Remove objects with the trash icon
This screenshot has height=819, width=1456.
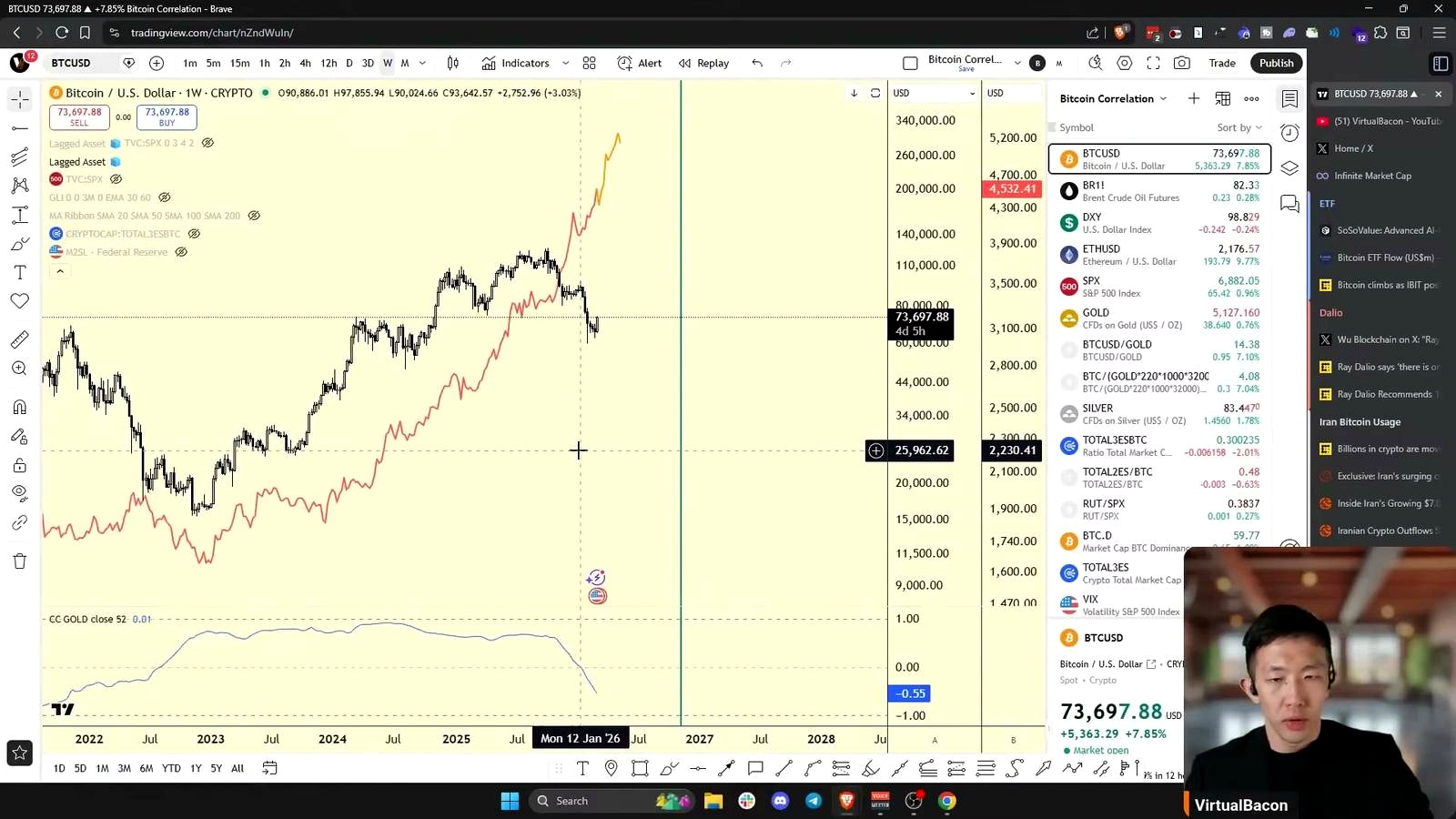coord(20,561)
